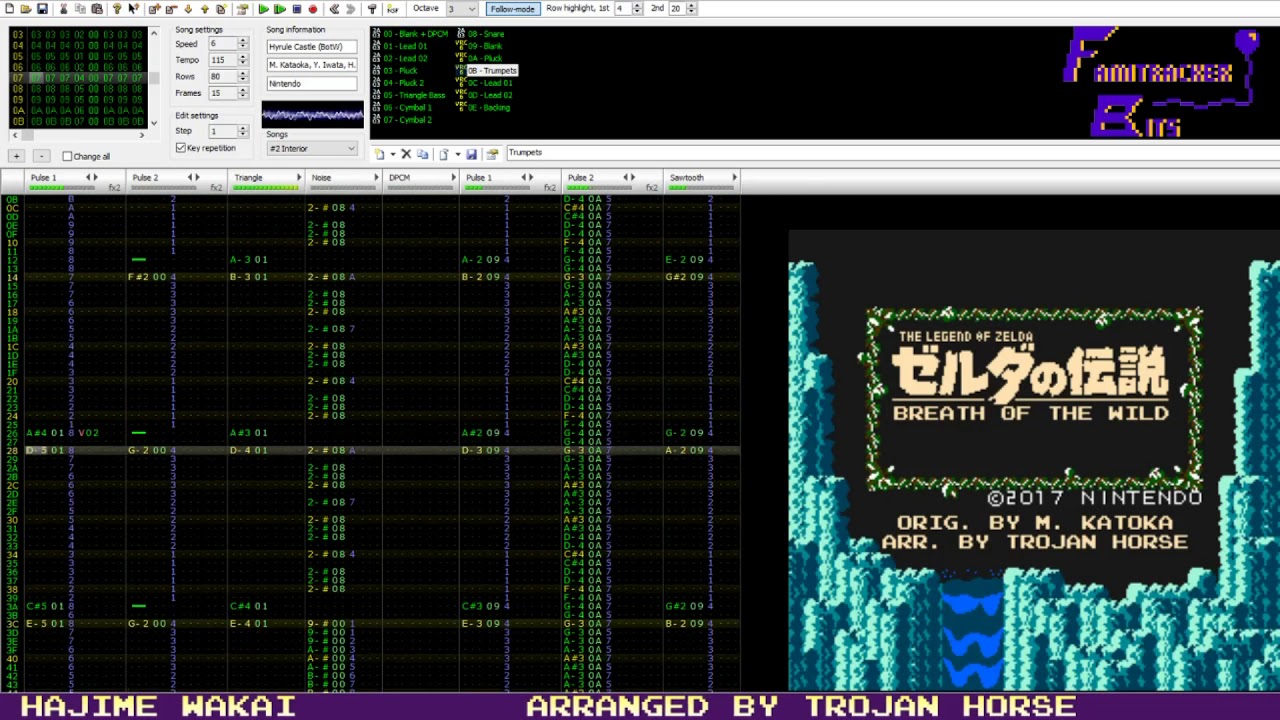Screen dimensions: 1280x720
Task: Cut the selection via scissors icon
Action: pyautogui.click(x=64, y=9)
